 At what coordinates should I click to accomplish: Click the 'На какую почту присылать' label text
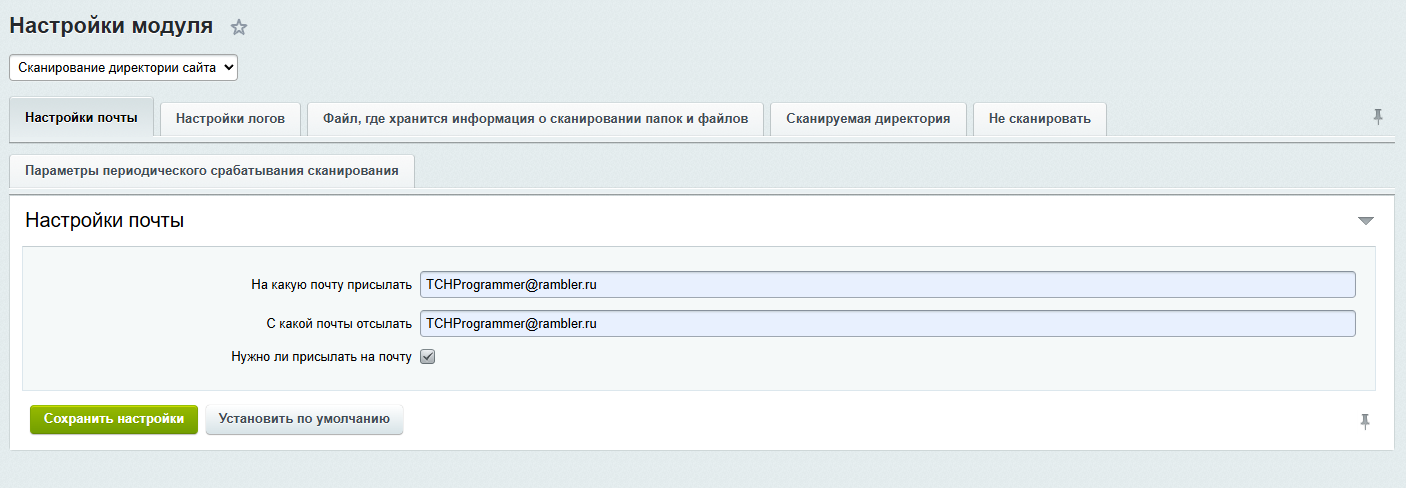pos(331,285)
